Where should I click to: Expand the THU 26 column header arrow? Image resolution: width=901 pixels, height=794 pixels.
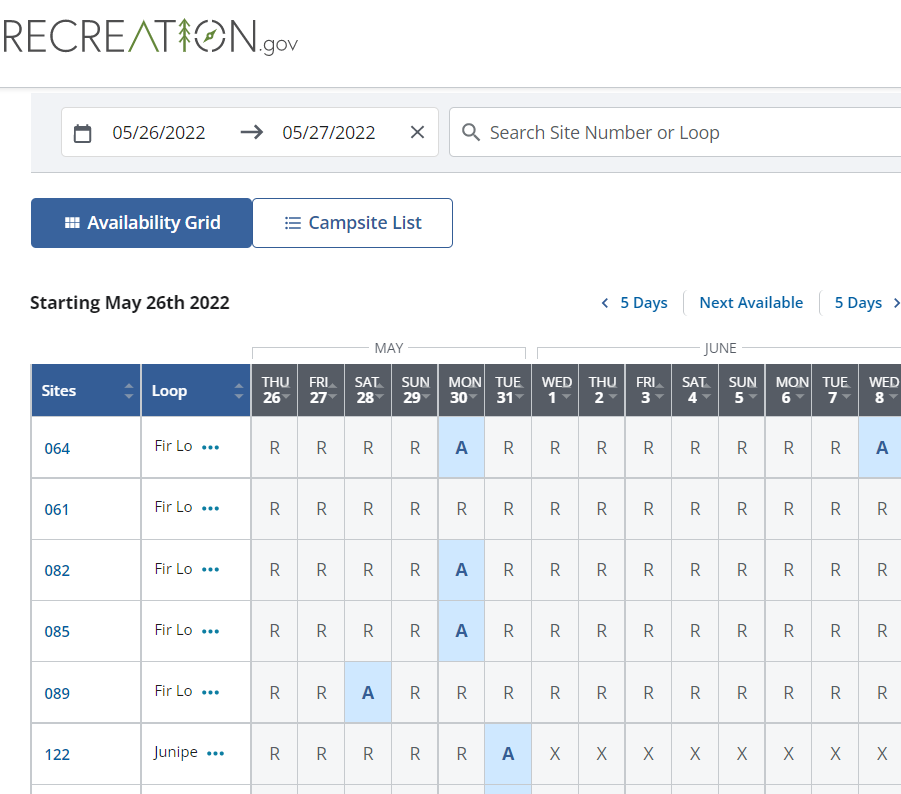tap(286, 398)
